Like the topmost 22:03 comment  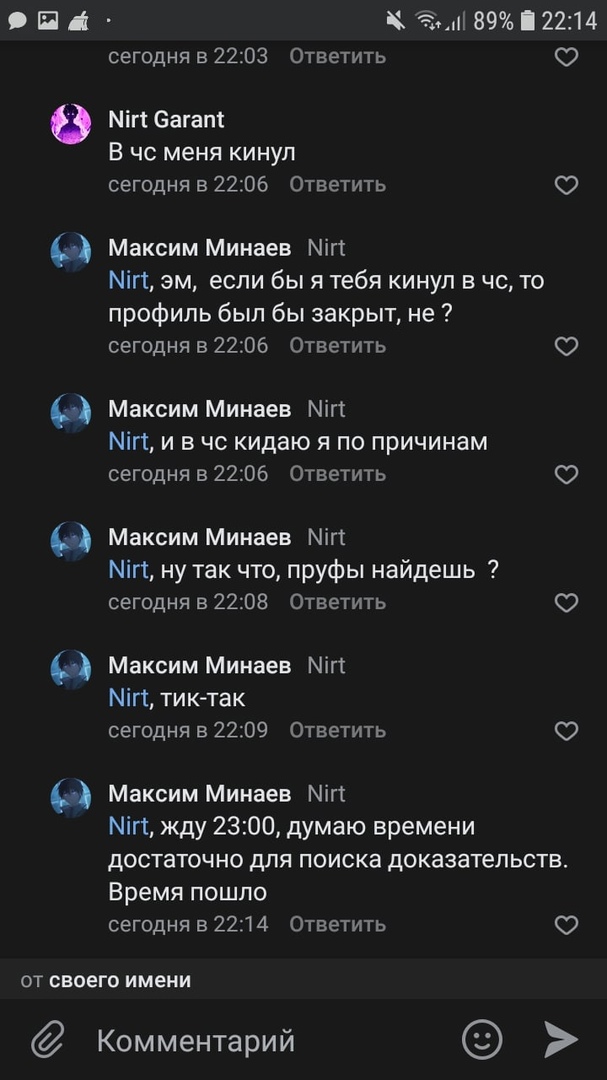tap(566, 57)
